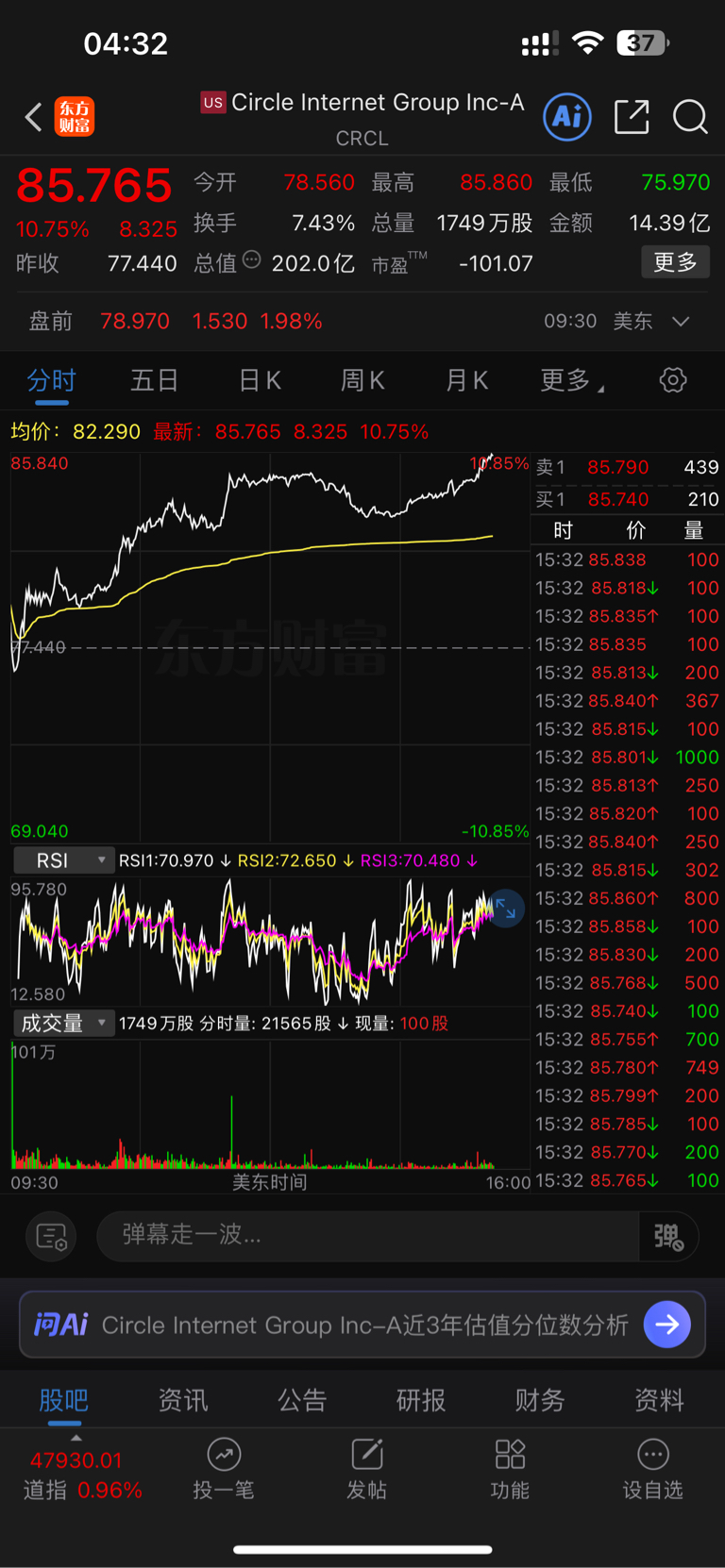This screenshot has height=1568, width=725.
Task: Tap the 换手 7.43% value
Action: pos(324,223)
